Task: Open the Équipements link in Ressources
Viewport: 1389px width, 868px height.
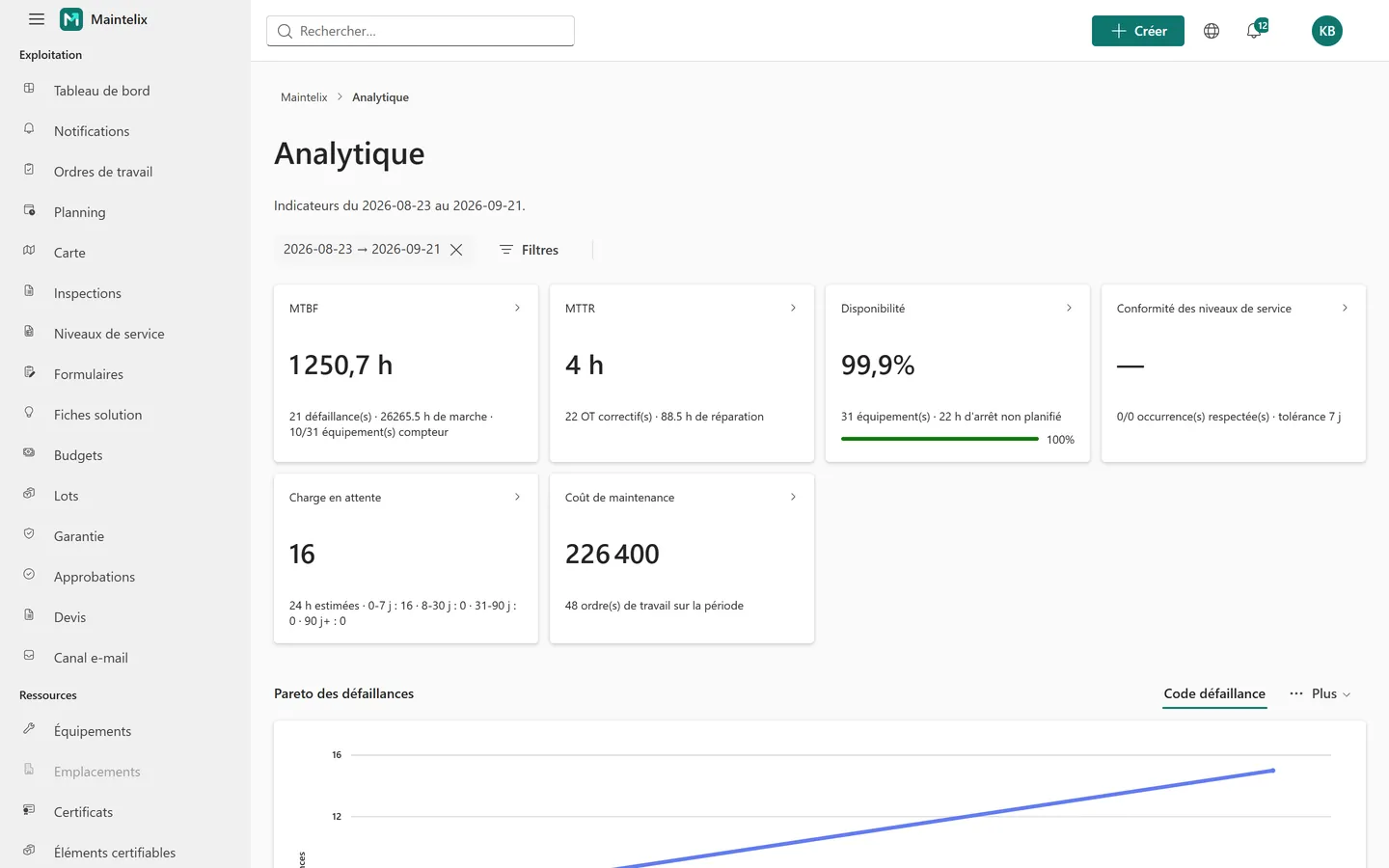Action: [x=93, y=731]
